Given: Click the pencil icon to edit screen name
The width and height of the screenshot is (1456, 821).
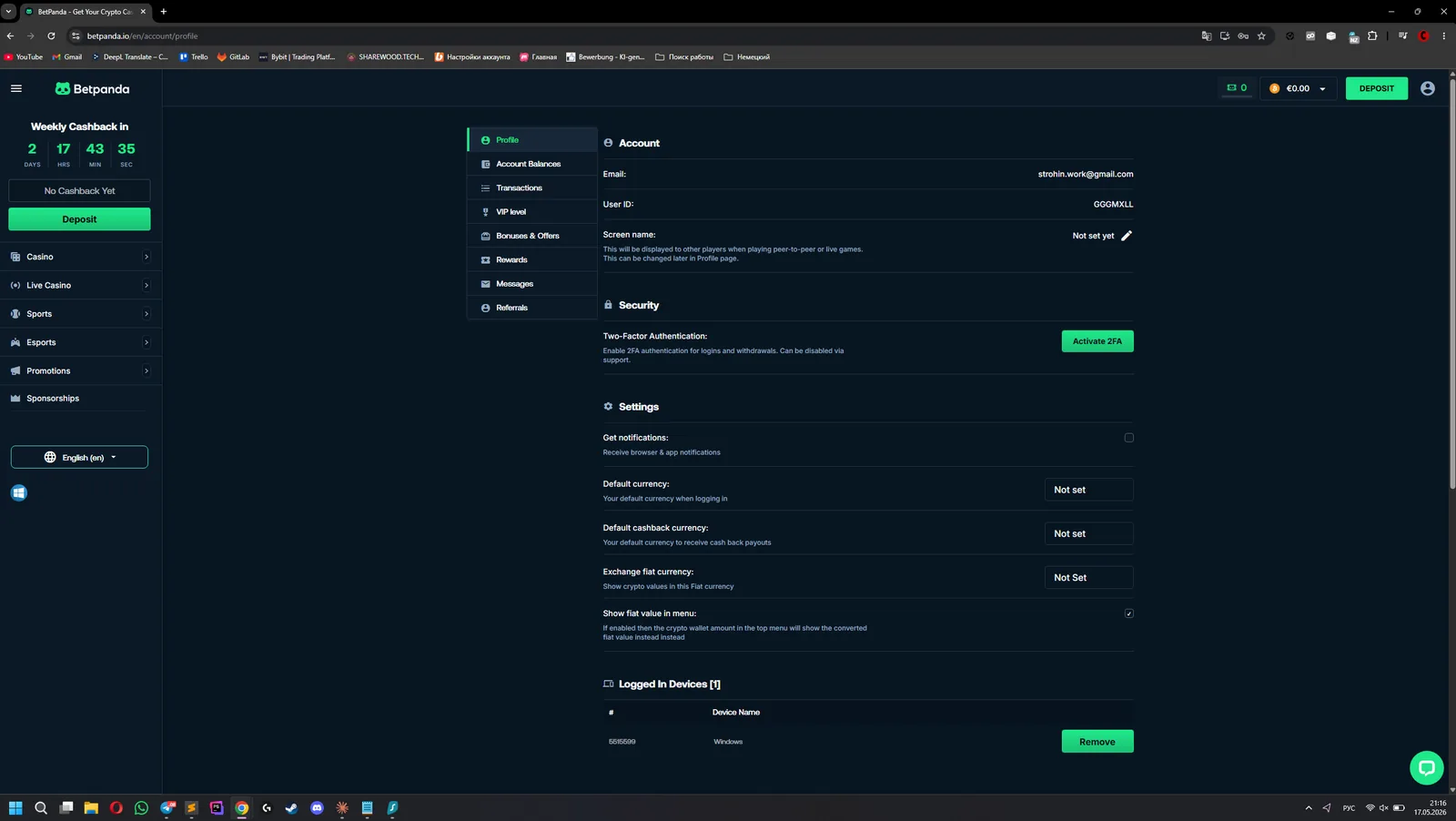Looking at the screenshot, I should [x=1127, y=236].
